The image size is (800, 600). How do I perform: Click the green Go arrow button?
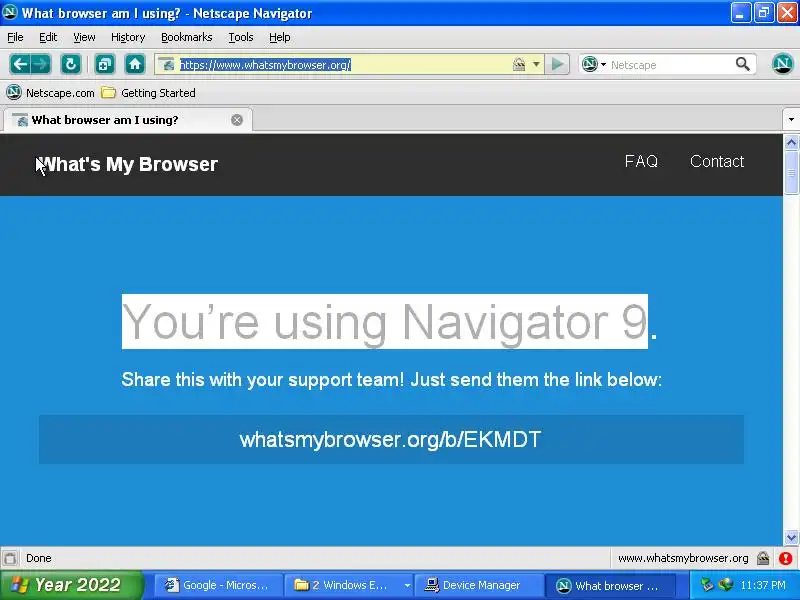(x=557, y=64)
